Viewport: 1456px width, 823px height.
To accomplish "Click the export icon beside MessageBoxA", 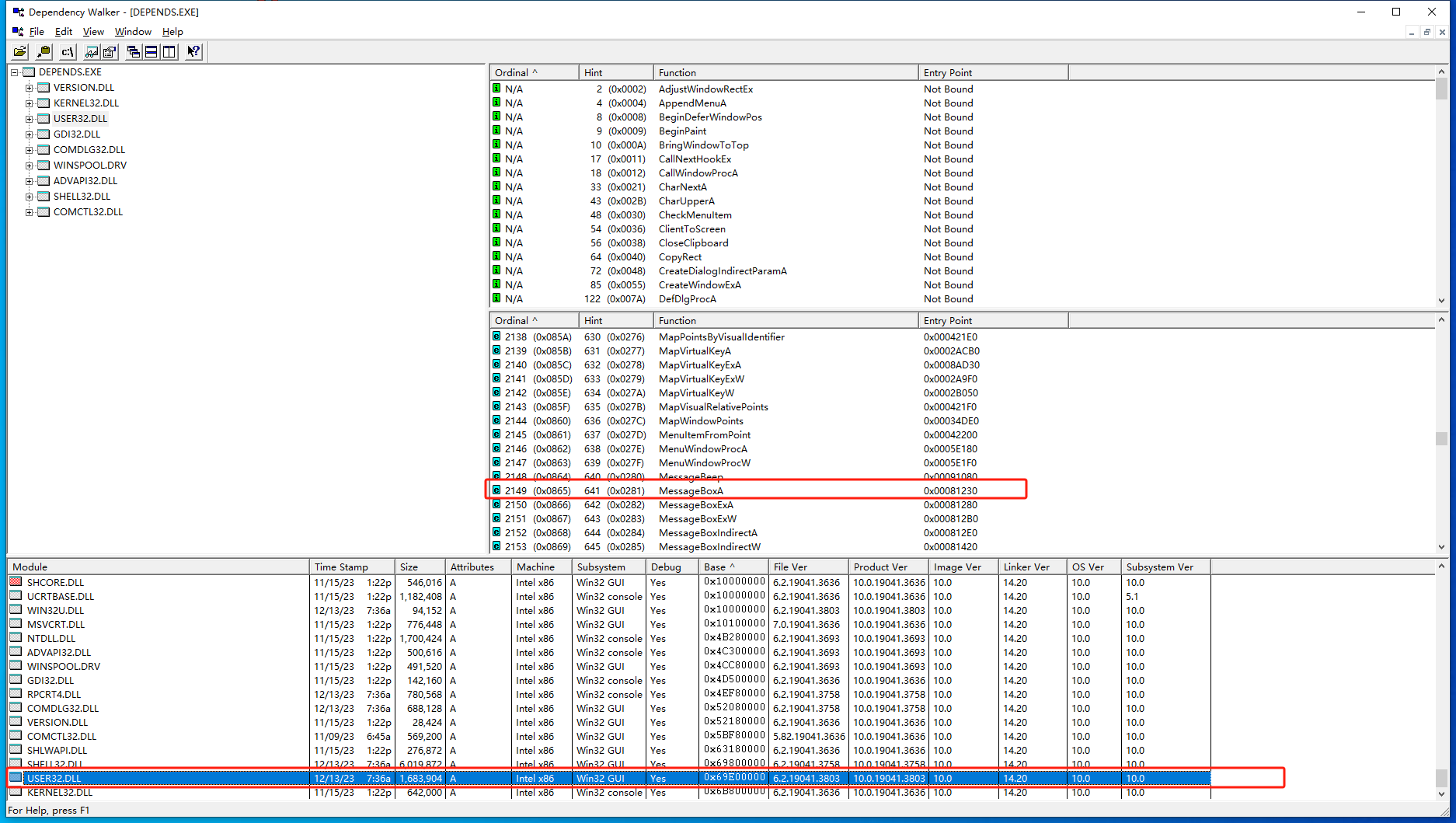I will (x=496, y=490).
